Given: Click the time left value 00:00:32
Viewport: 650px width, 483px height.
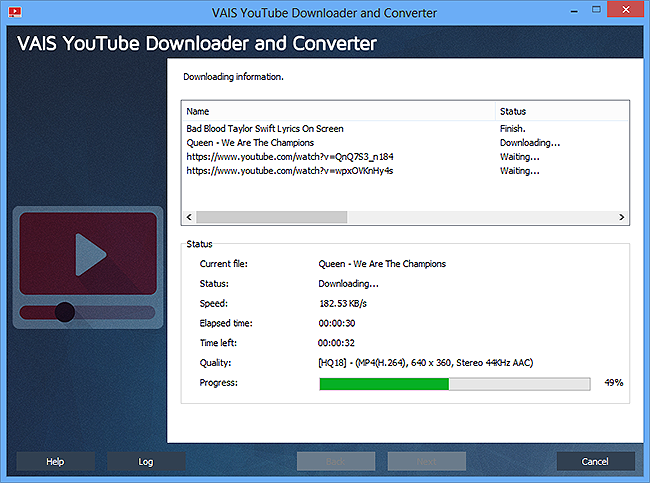Looking at the screenshot, I should 336,343.
